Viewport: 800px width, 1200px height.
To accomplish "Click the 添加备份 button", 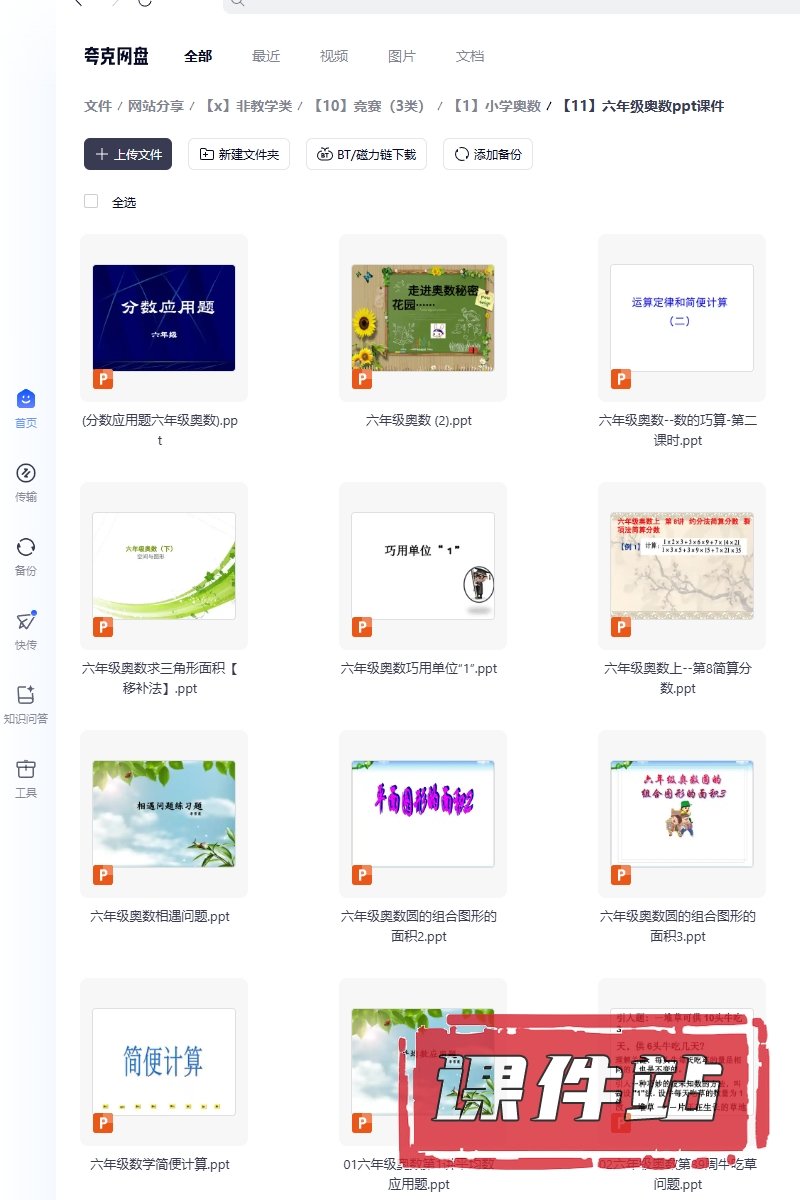I will click(488, 154).
